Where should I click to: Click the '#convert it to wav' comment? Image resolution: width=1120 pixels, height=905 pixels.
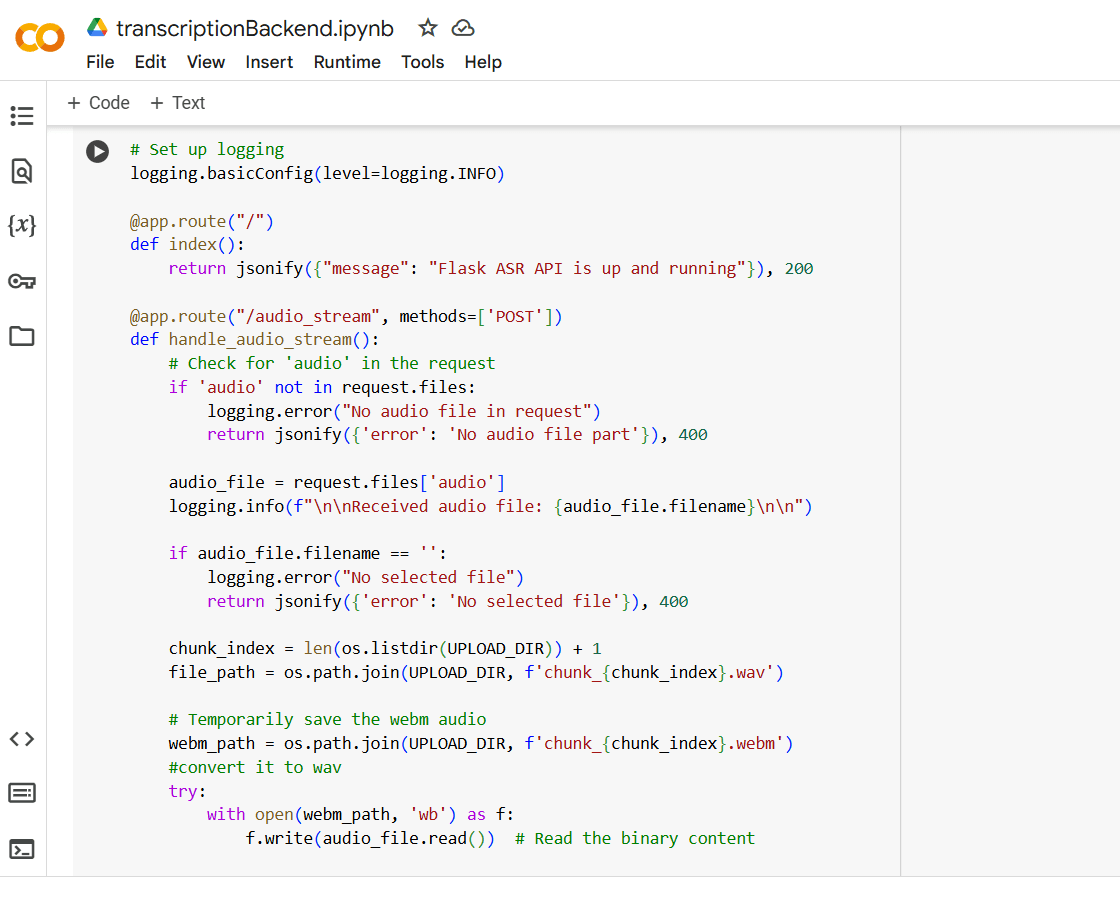pyautogui.click(x=255, y=767)
